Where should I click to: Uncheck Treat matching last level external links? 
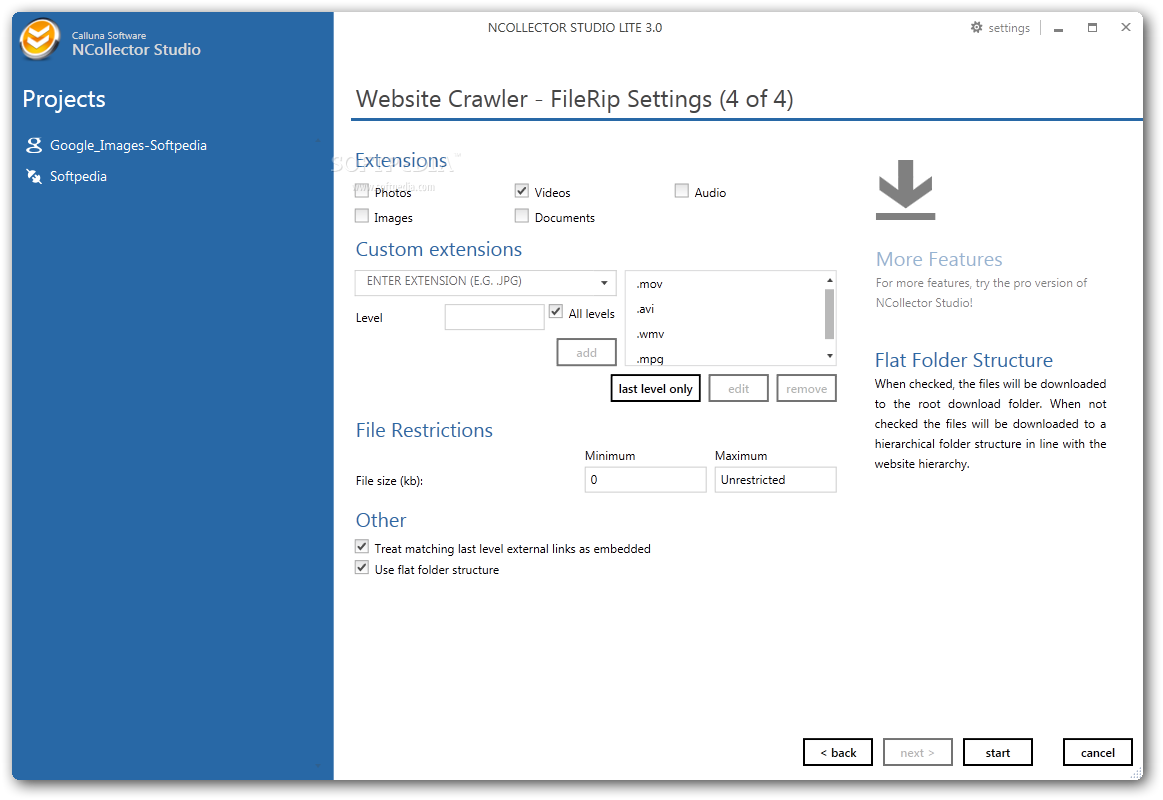(362, 547)
